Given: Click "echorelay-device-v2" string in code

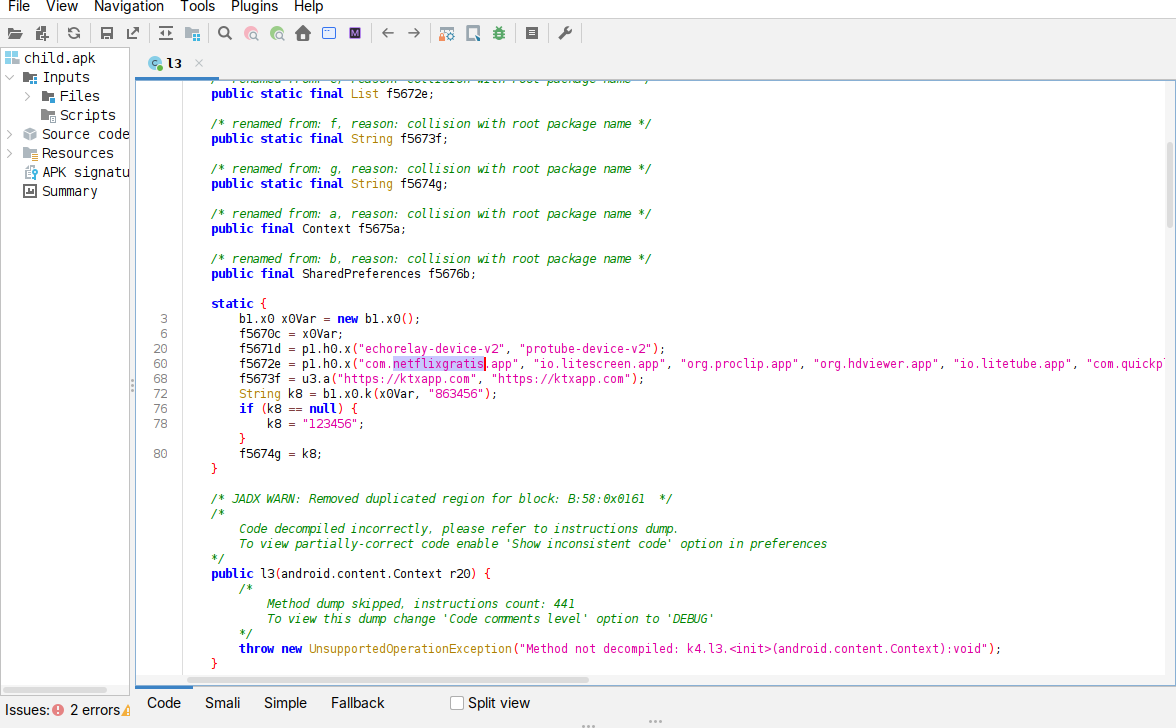Looking at the screenshot, I should coord(431,349).
